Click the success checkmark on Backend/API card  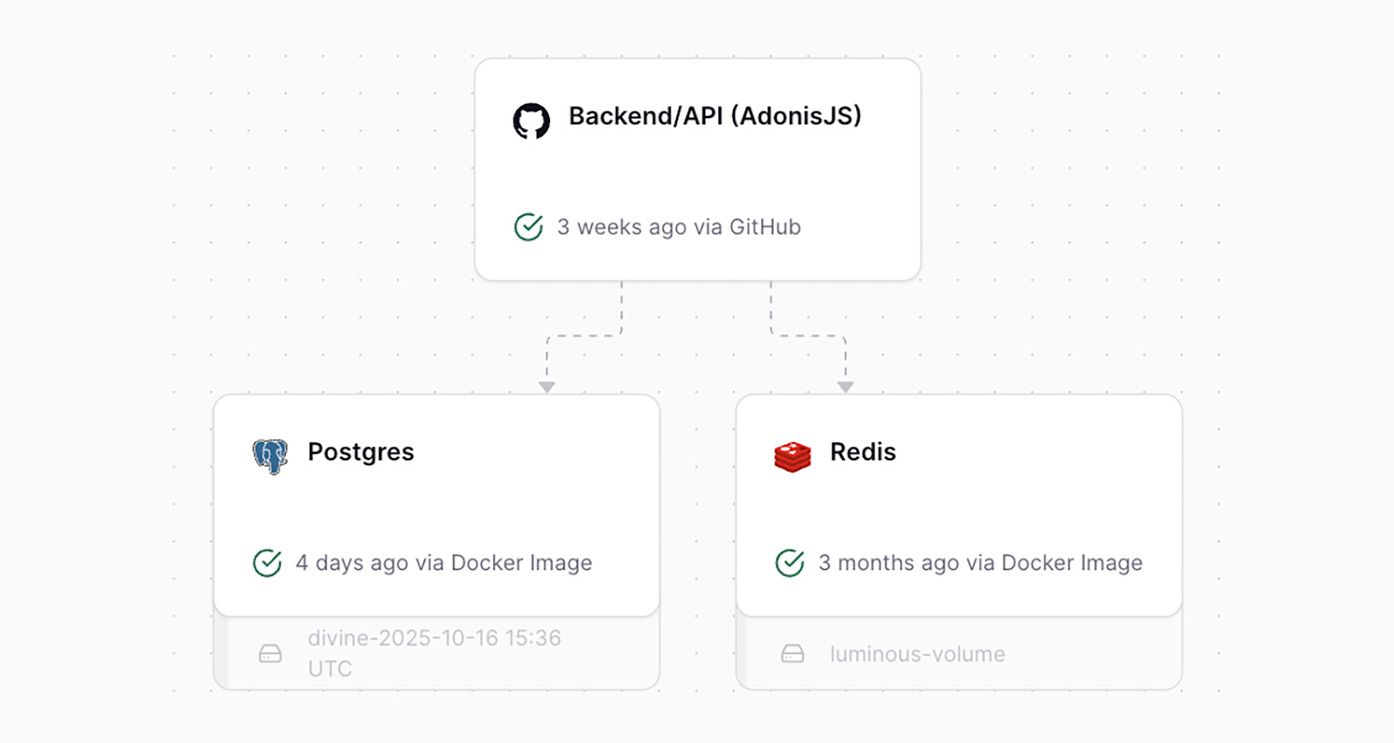pos(528,227)
